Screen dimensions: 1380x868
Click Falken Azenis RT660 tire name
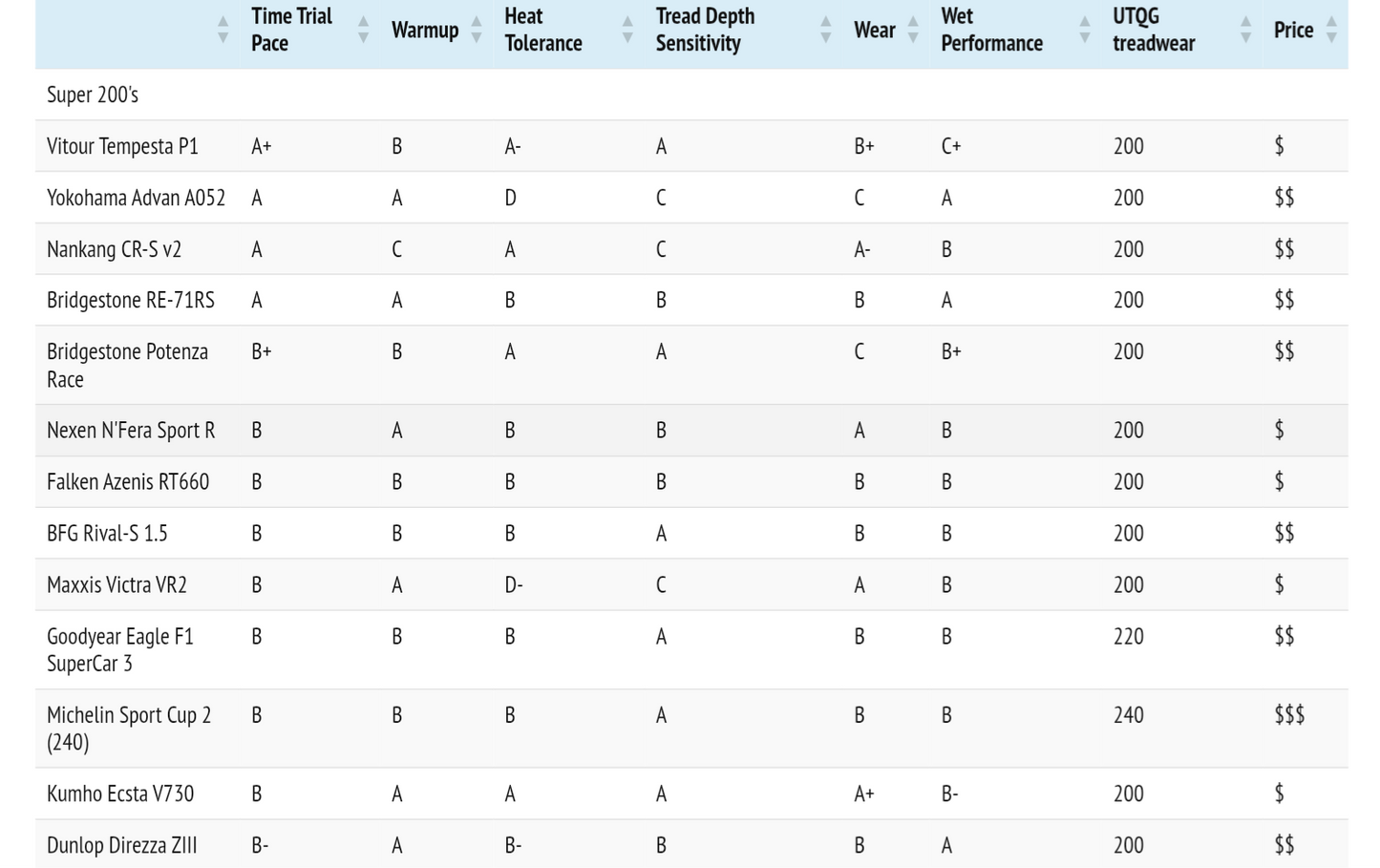point(128,481)
